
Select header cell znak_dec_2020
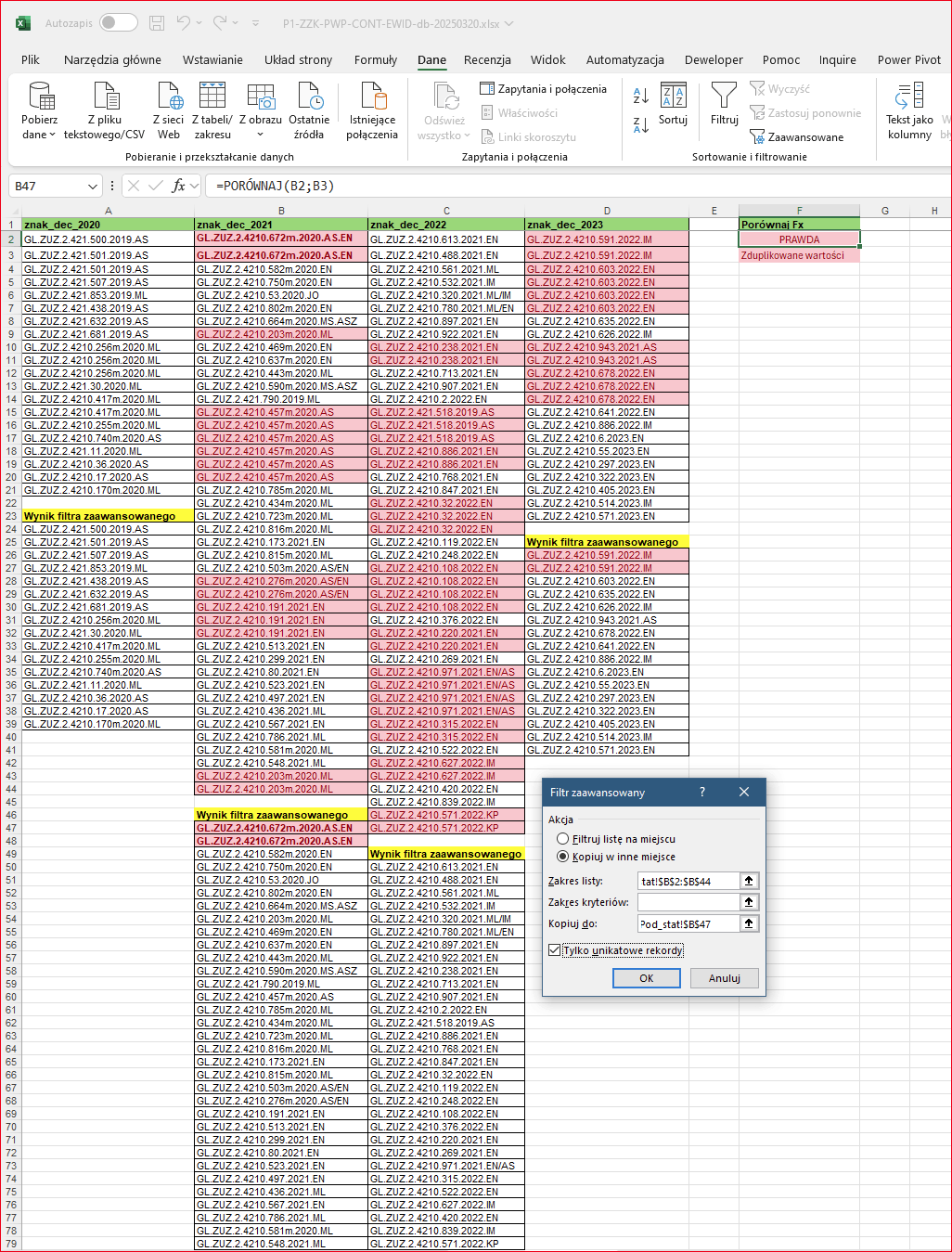108,225
